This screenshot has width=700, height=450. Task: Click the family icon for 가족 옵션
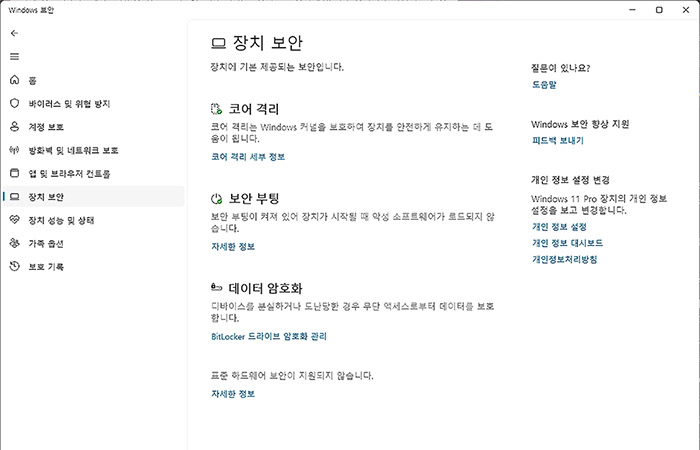click(x=14, y=243)
